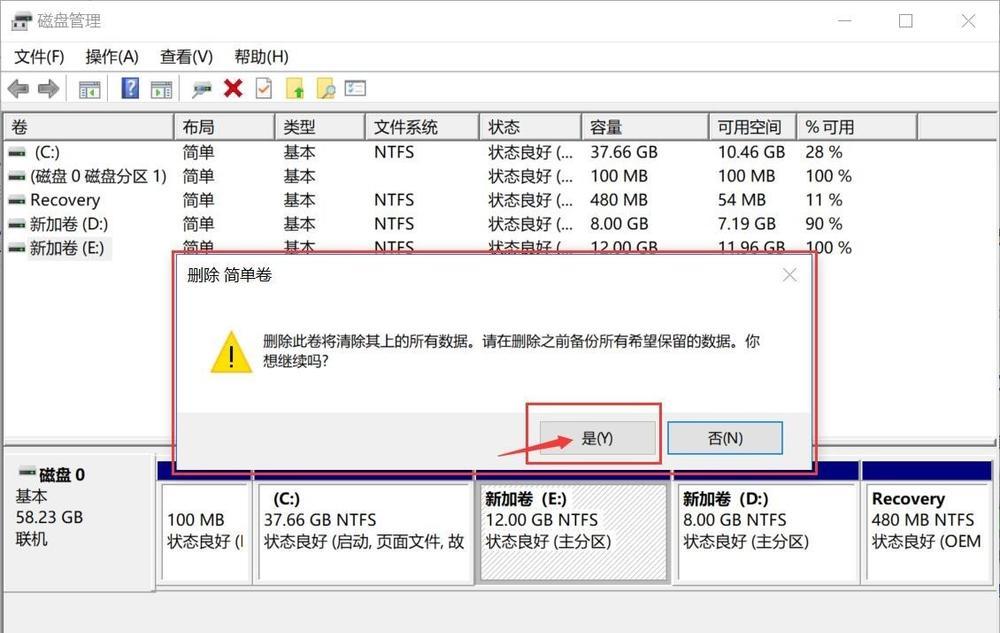
Task: Cancel deletion with 否(N) button
Action: click(x=725, y=438)
